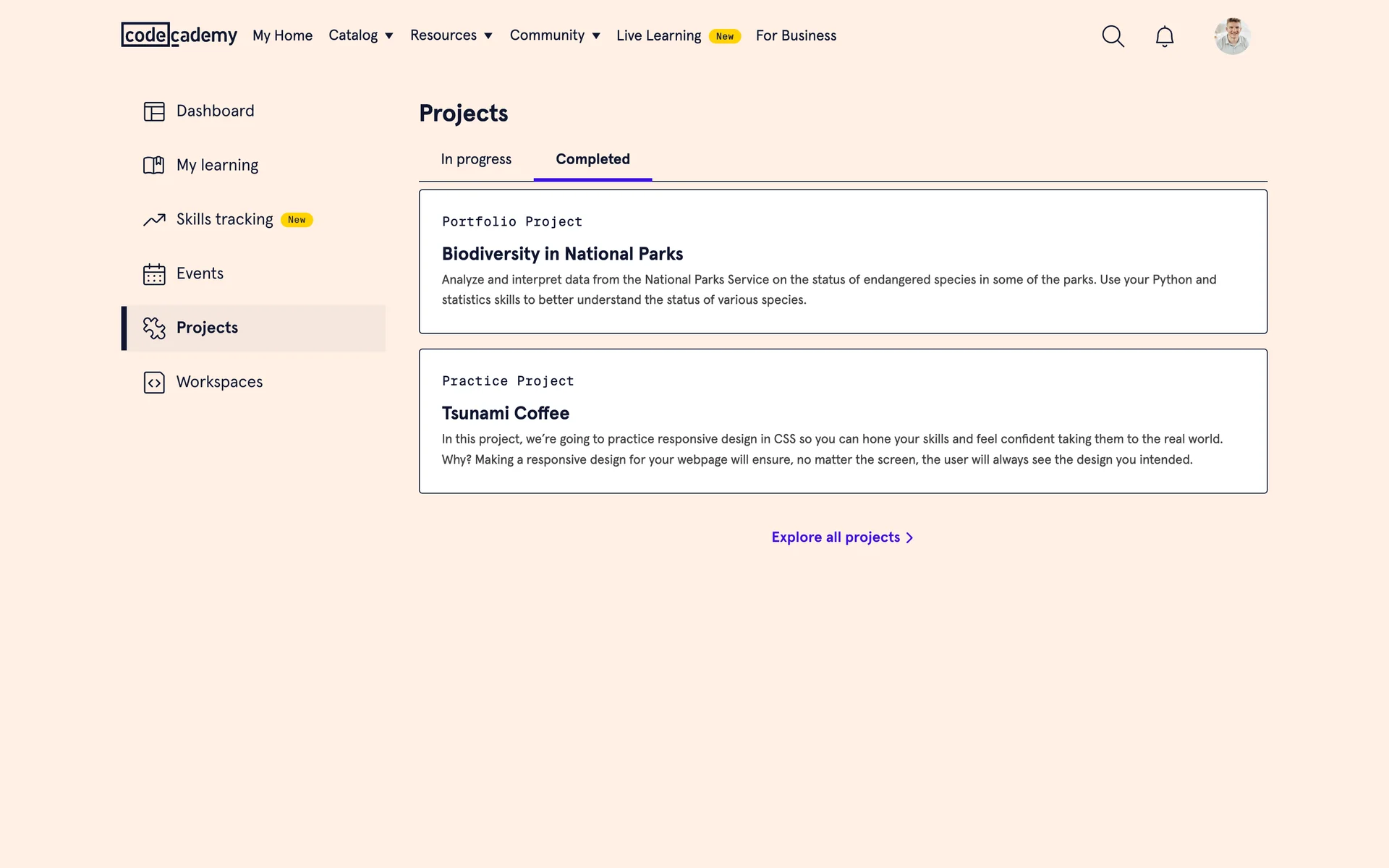Viewport: 1389px width, 868px height.
Task: Click the Projects puzzle icon
Action: tap(154, 328)
